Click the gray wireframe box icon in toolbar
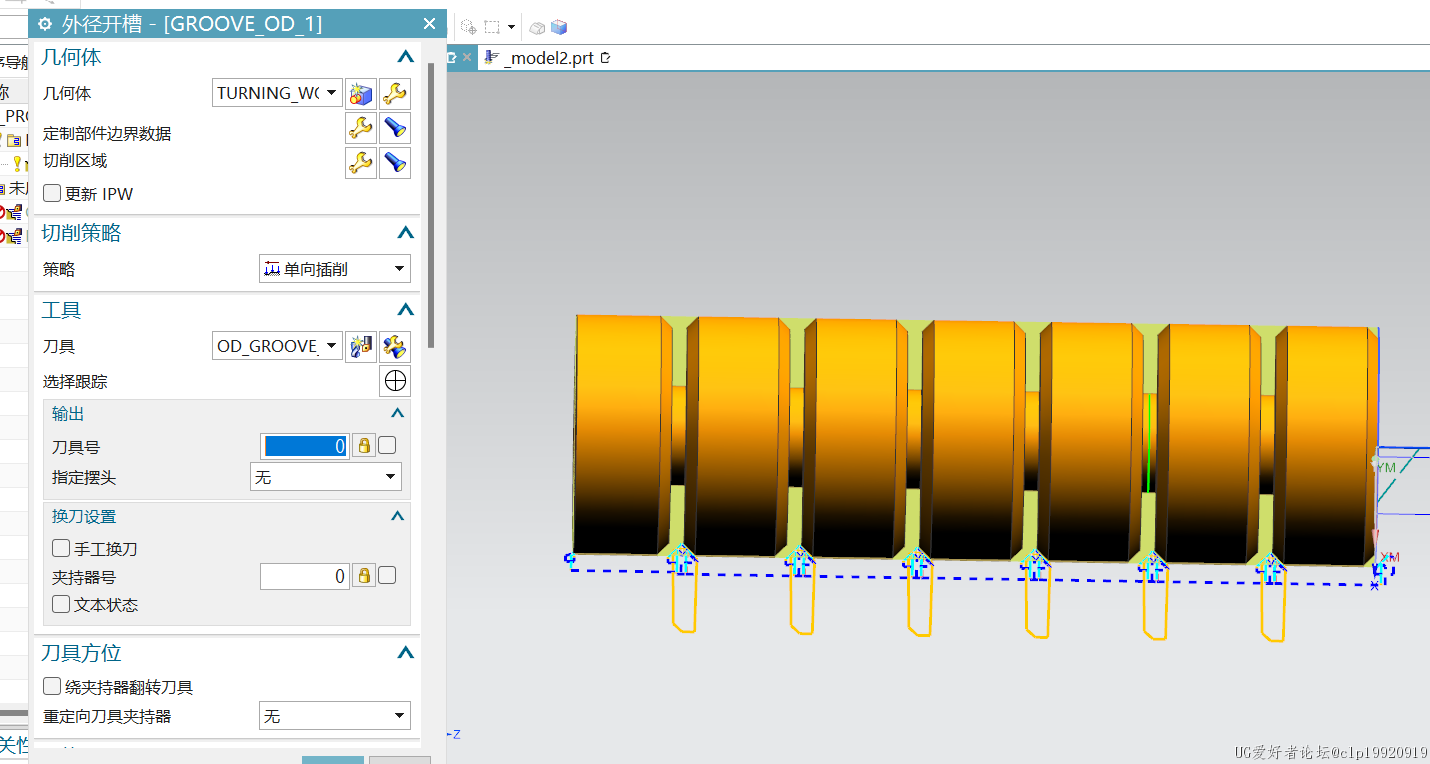This screenshot has height=764, width=1430. (x=537, y=28)
